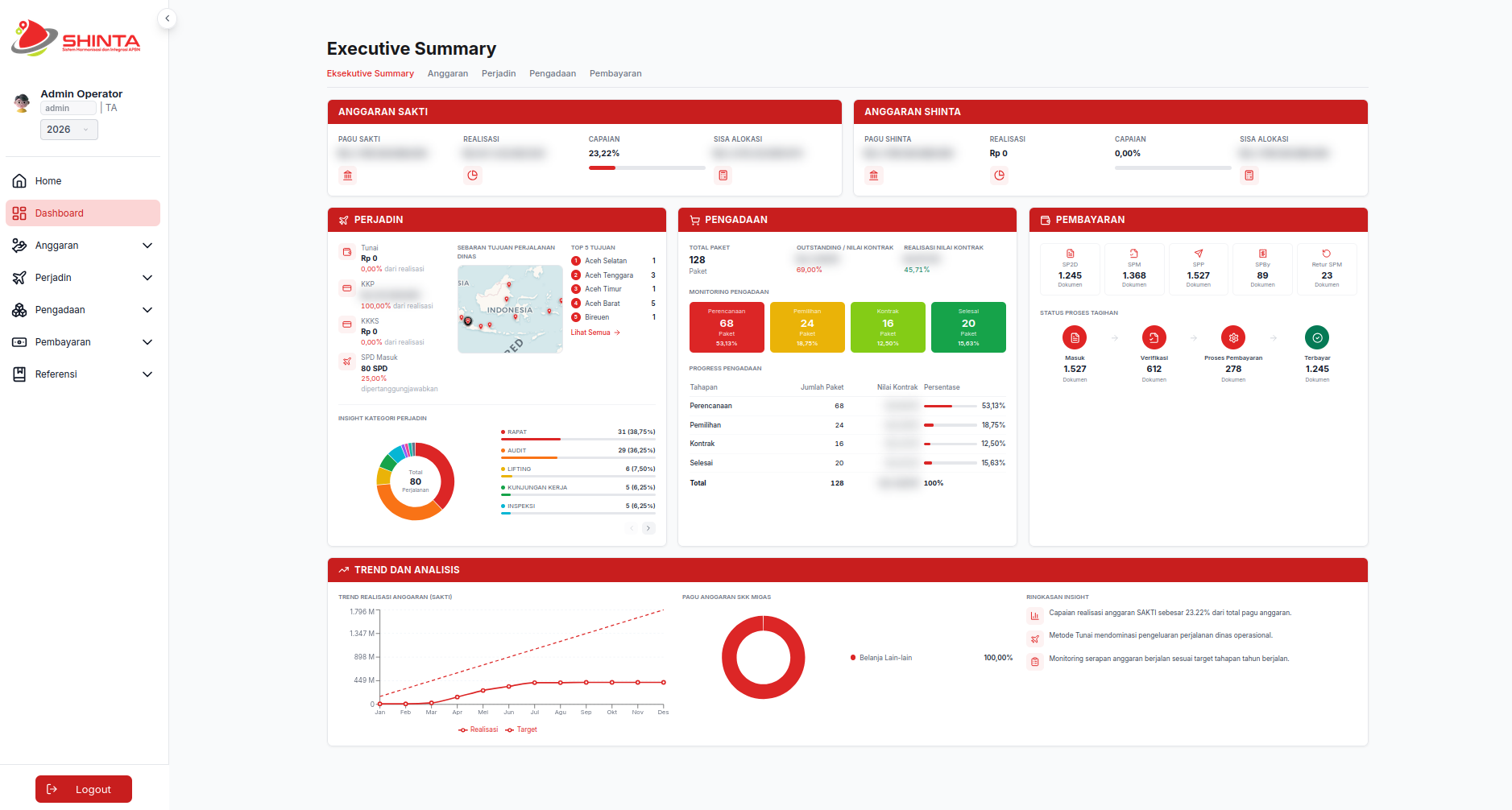This screenshot has height=810, width=1512.
Task: Select Aceh Barat in top destinations
Action: pos(613,304)
